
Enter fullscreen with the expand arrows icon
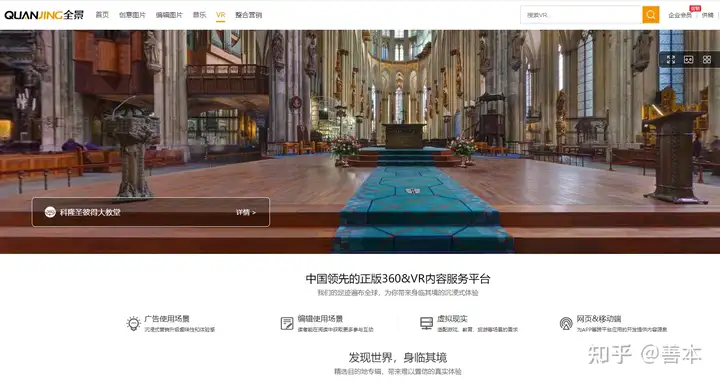coord(671,60)
